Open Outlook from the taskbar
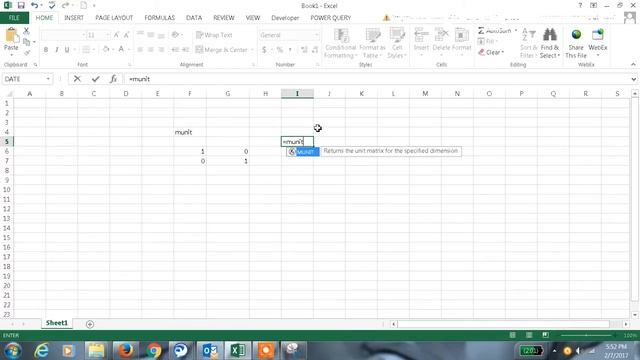Viewport: 640px width, 360px height. point(210,350)
